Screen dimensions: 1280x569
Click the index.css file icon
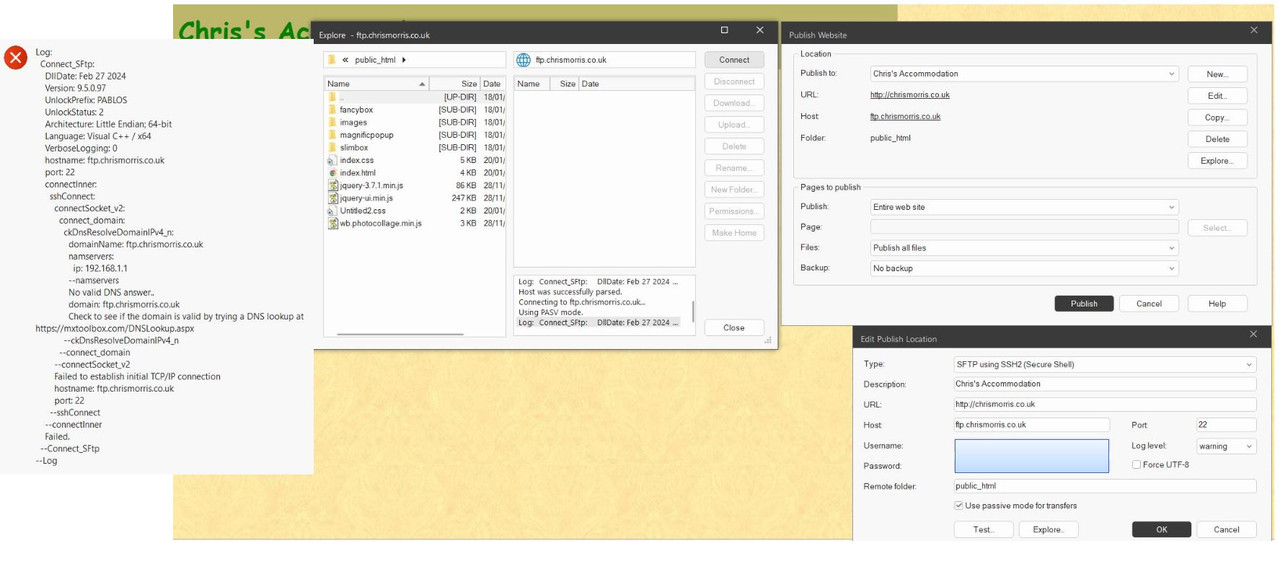coord(332,160)
